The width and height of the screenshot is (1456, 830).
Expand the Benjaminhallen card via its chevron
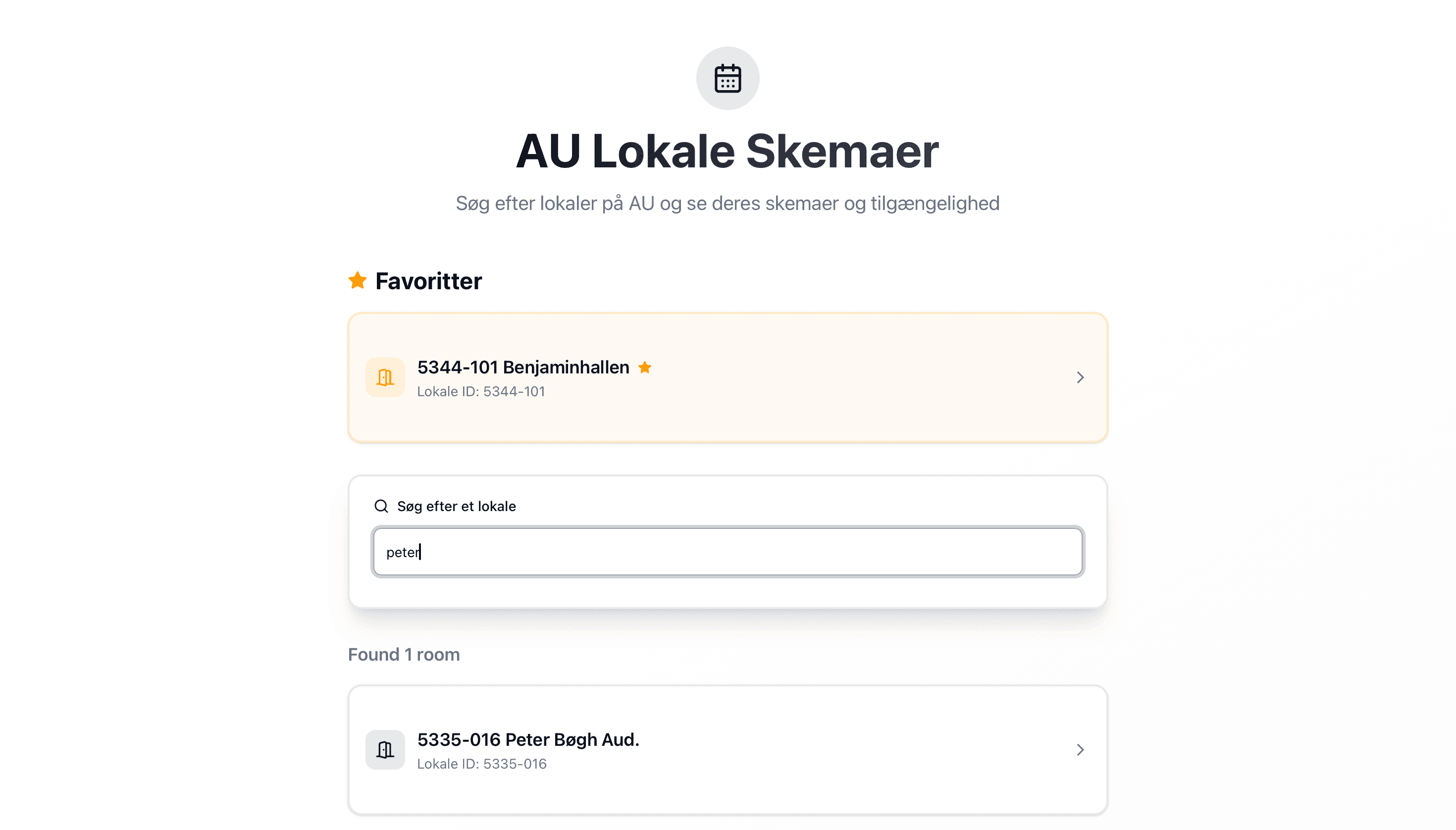(1080, 377)
